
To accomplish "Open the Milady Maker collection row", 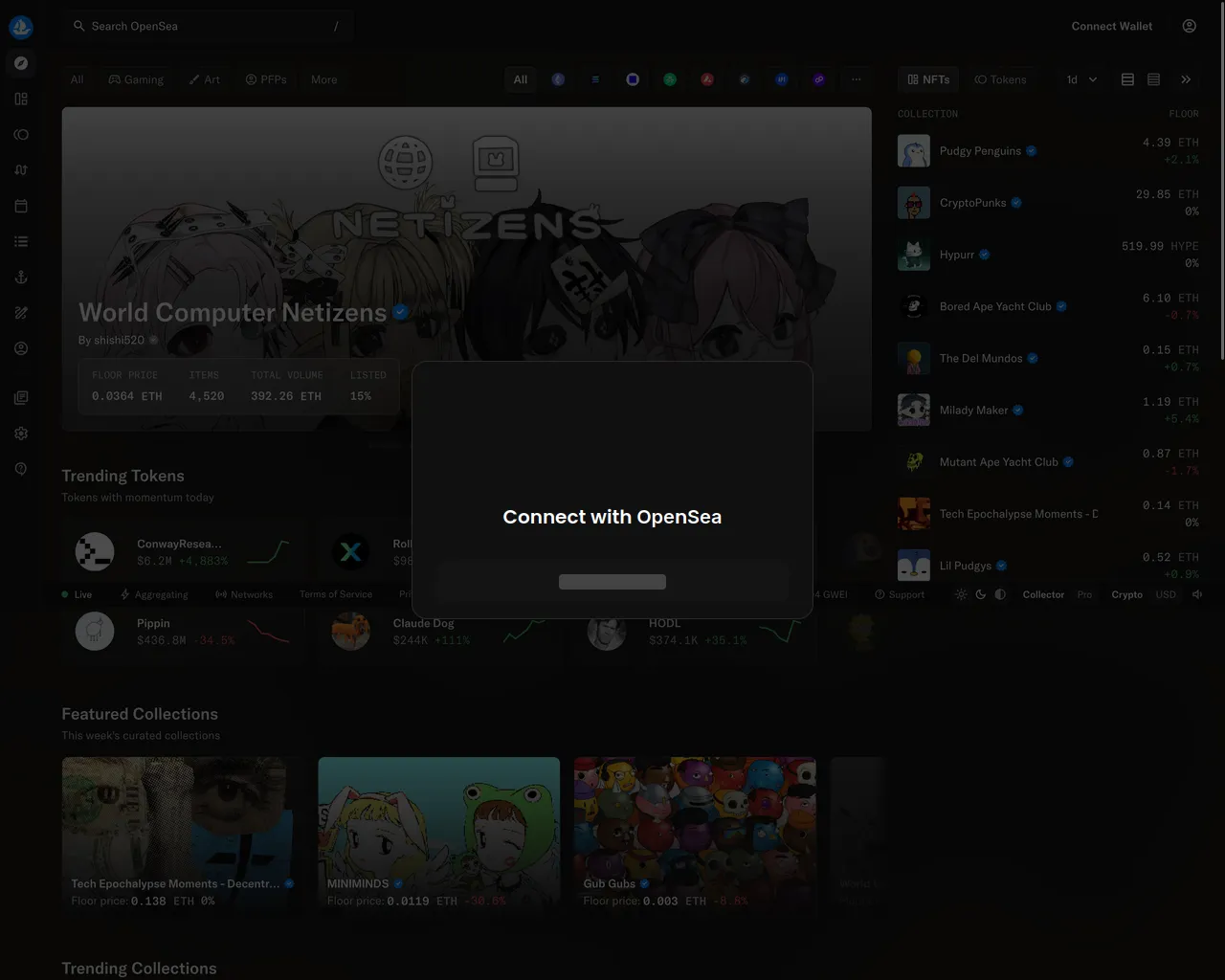I will click(x=1048, y=410).
